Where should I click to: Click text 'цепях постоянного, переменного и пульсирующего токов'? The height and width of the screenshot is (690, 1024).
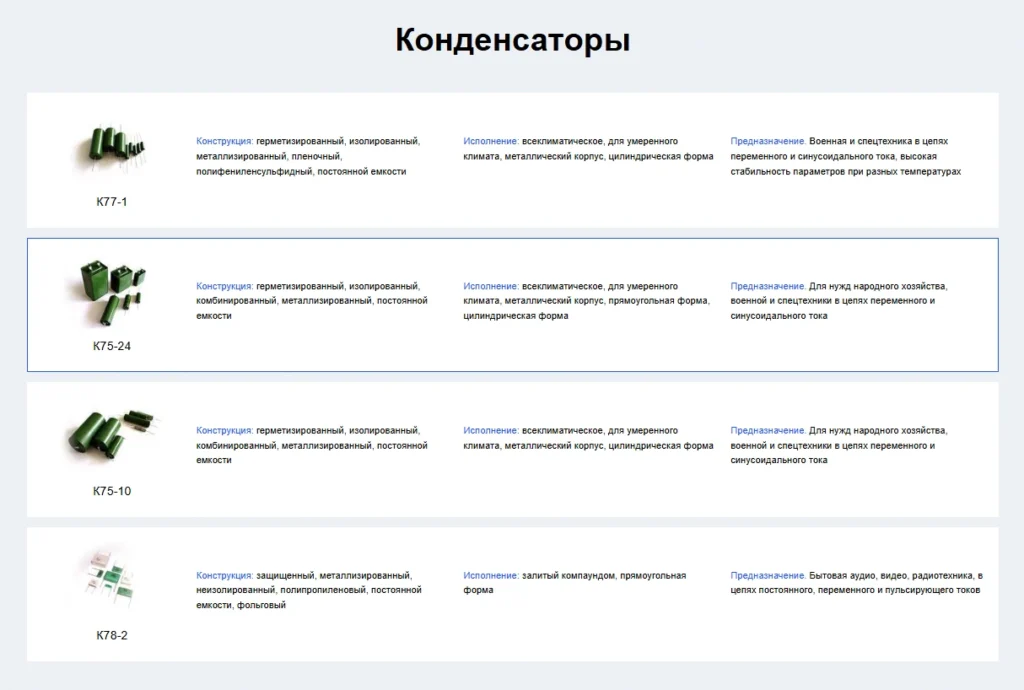855,590
